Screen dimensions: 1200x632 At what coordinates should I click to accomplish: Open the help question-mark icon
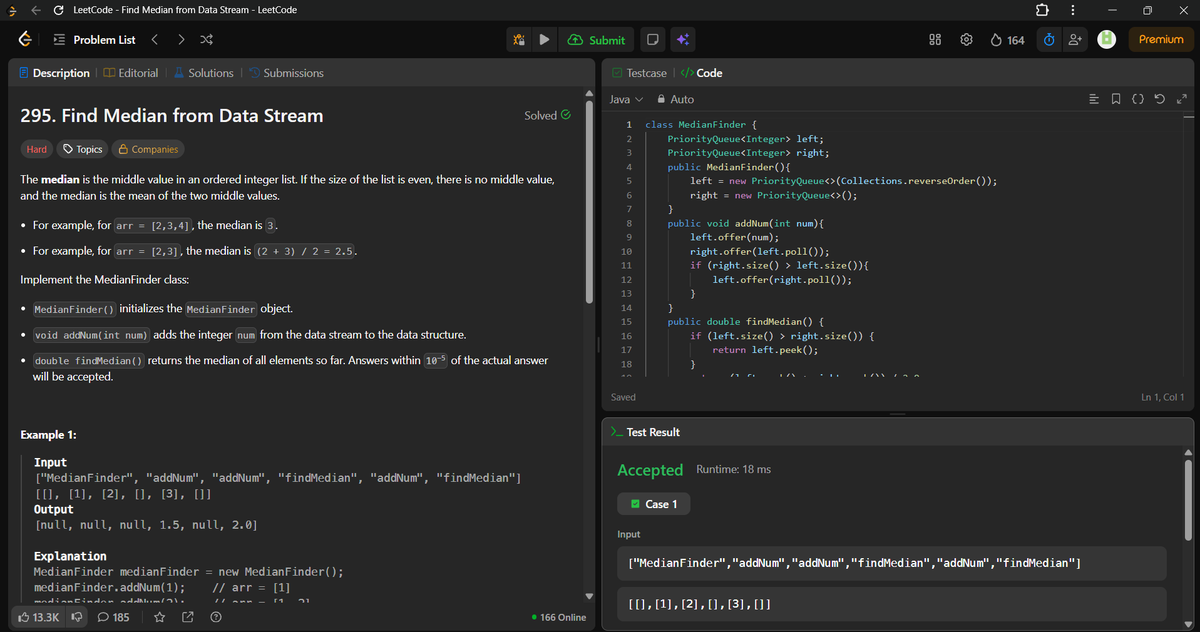[x=215, y=617]
